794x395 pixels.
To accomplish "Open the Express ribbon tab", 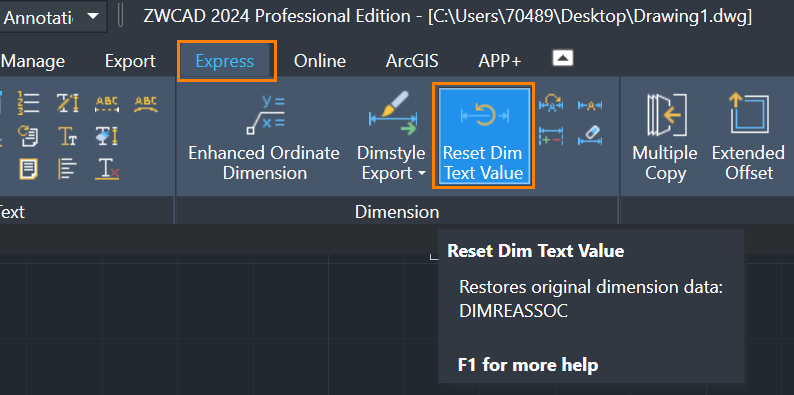I will coord(225,61).
